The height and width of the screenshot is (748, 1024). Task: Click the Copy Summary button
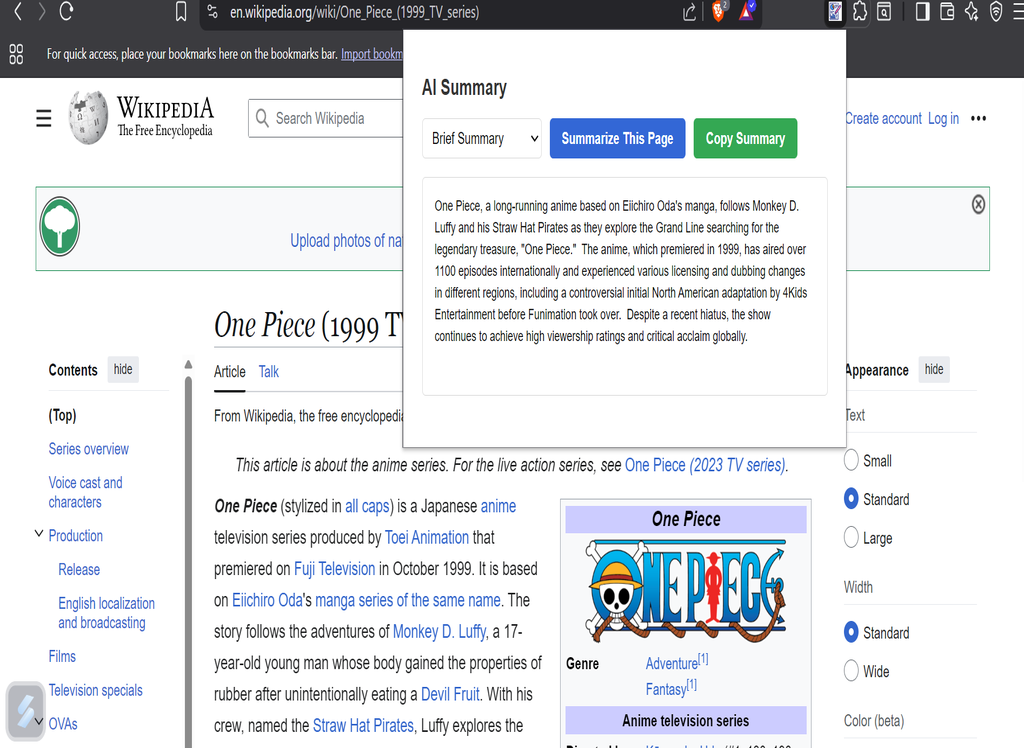(x=745, y=138)
